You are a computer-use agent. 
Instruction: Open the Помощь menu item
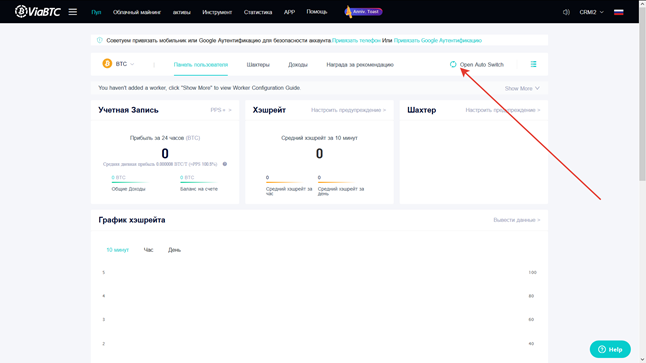[316, 12]
